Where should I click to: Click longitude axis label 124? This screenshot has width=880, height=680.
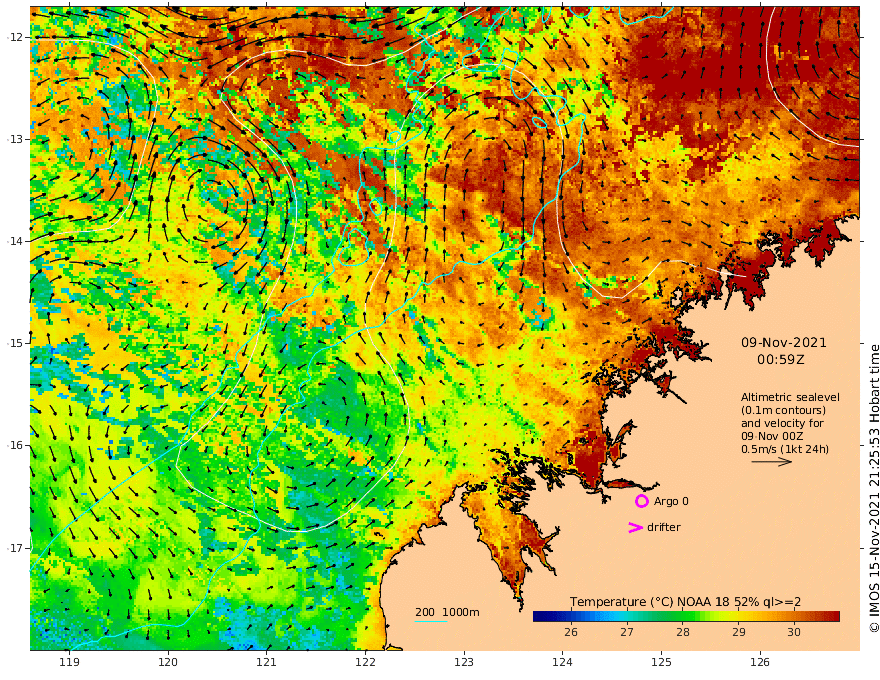click(x=563, y=662)
